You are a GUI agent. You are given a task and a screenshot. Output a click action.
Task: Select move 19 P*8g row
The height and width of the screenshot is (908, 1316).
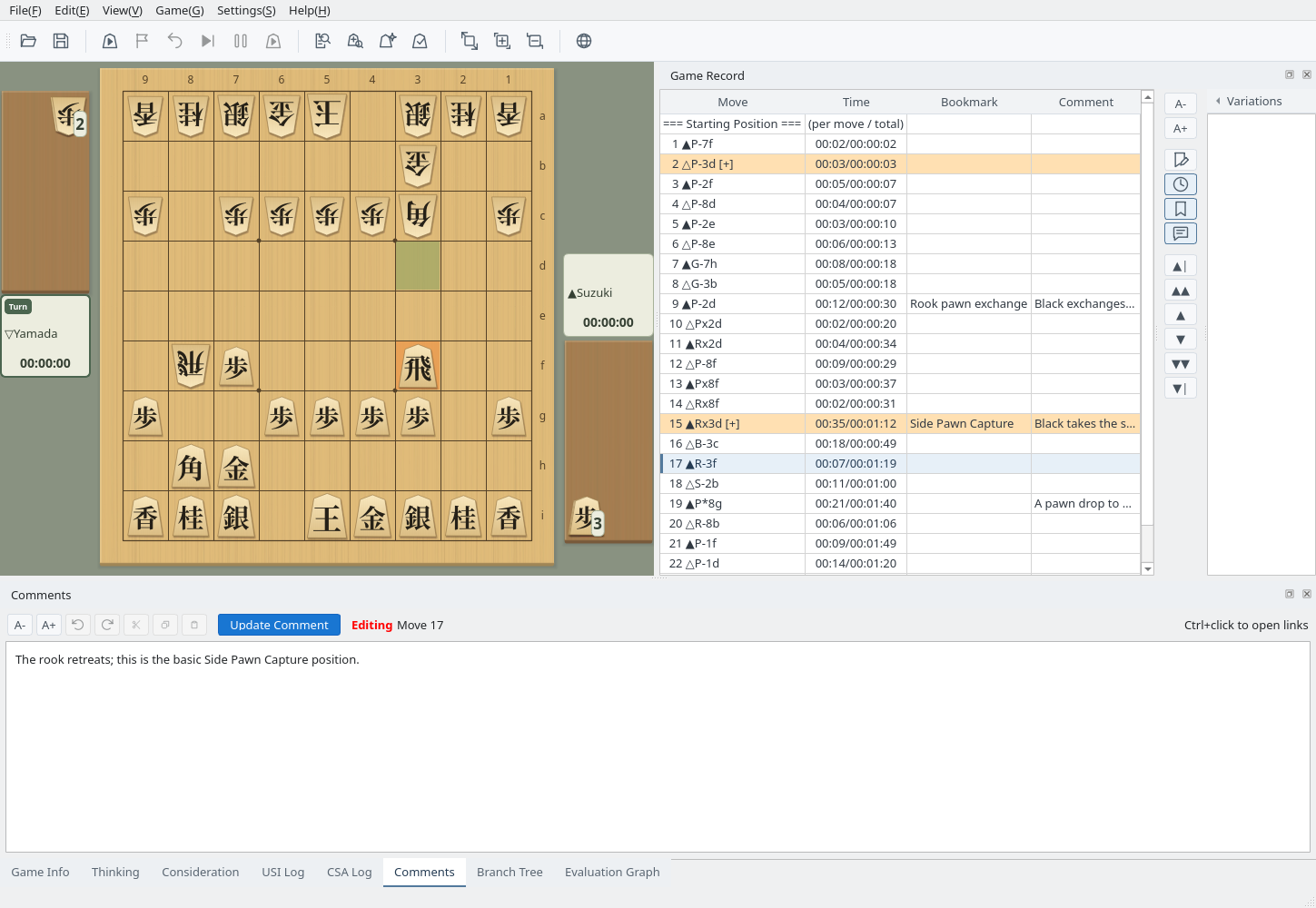click(900, 503)
